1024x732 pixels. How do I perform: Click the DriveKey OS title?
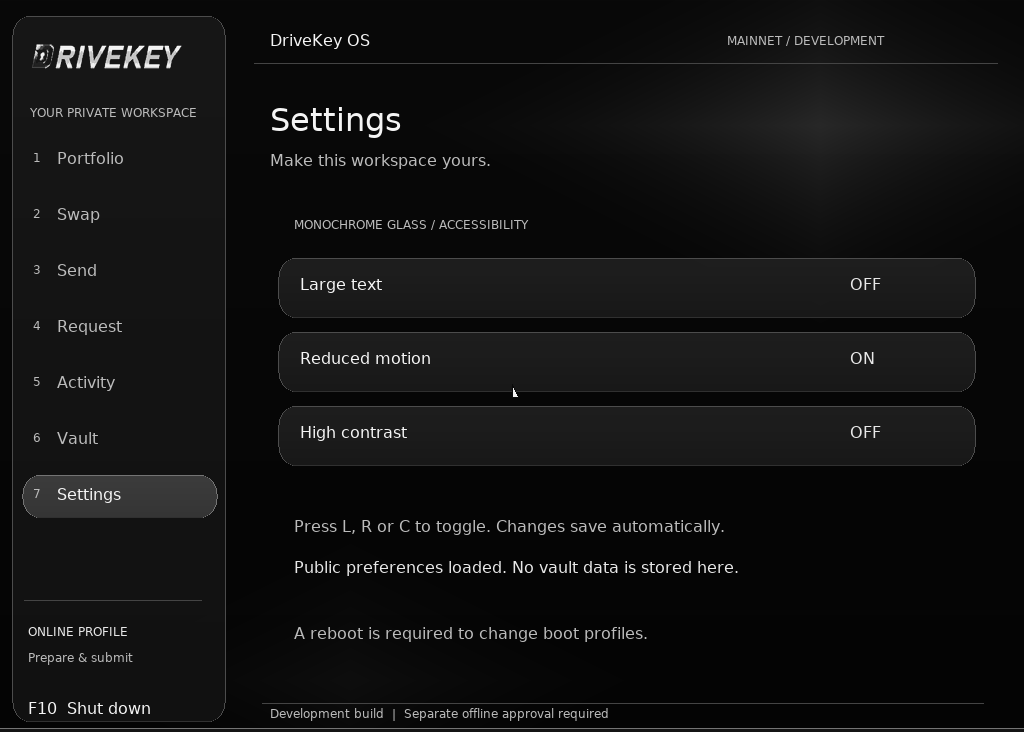click(x=320, y=40)
